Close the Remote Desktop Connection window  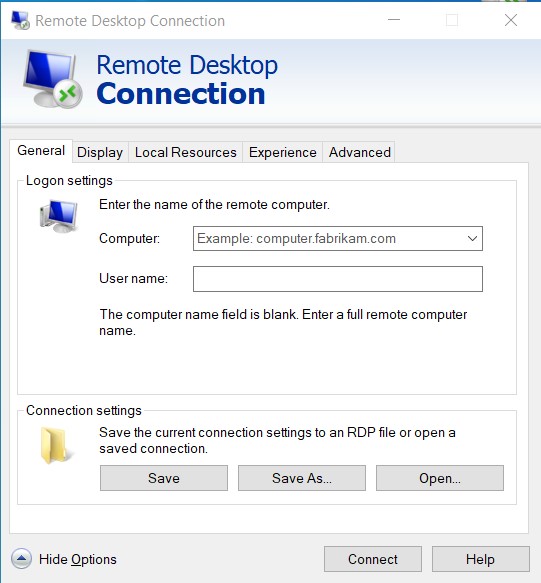(511, 20)
